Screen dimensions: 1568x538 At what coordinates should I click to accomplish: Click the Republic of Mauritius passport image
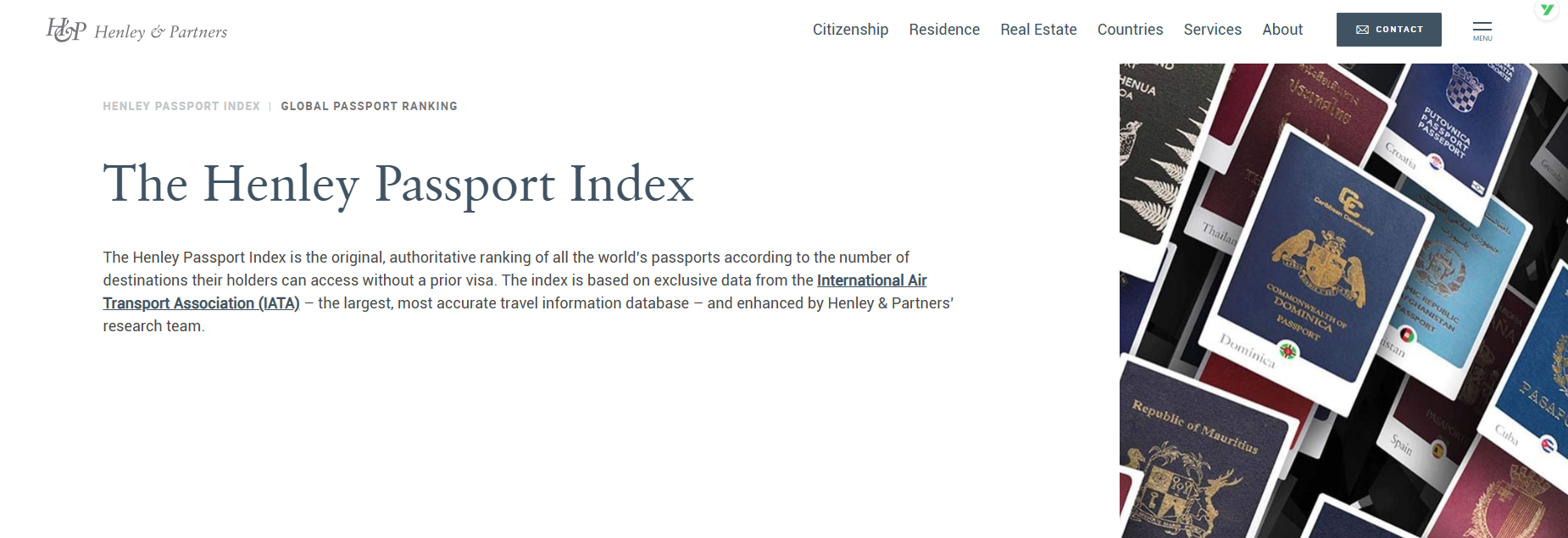[1195, 466]
